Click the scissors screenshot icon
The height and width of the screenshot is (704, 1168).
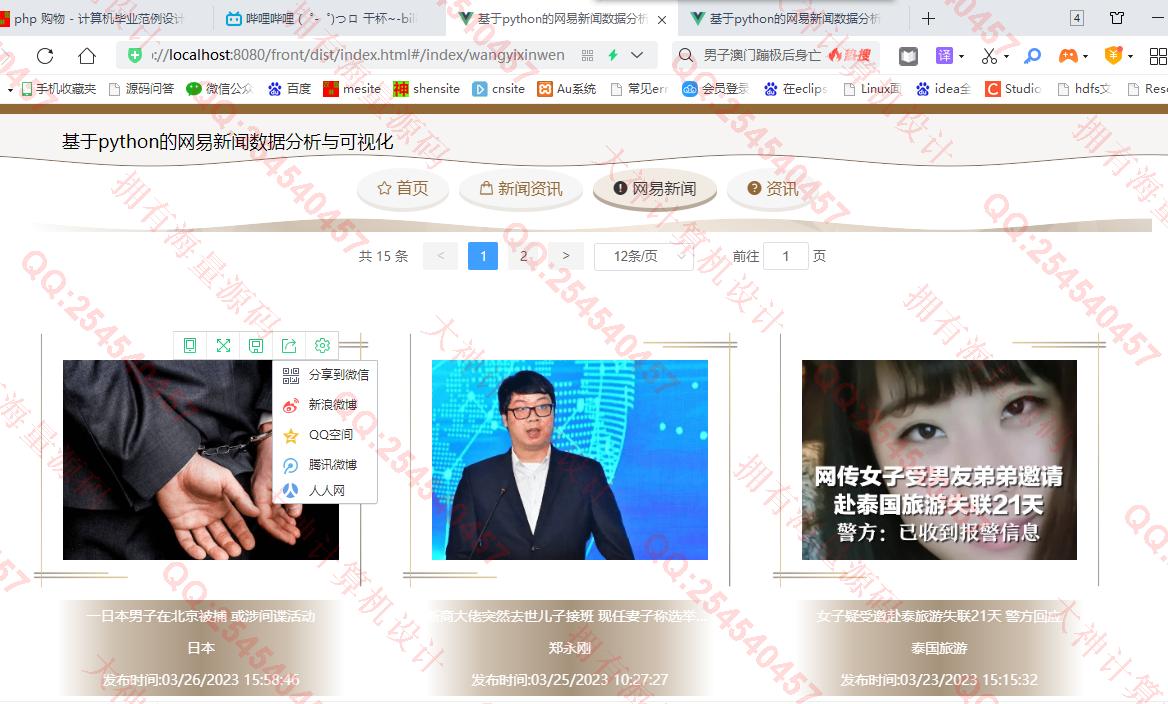click(x=989, y=56)
